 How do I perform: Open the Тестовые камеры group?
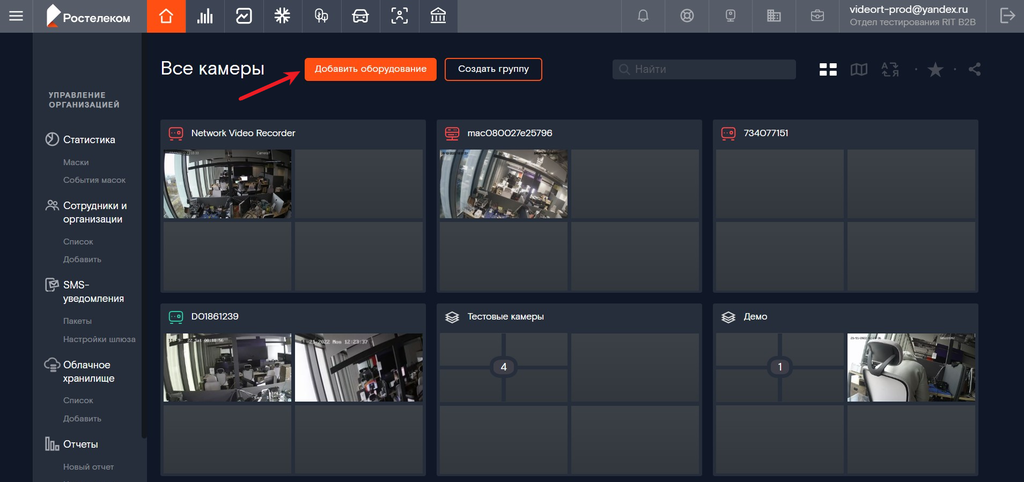(x=505, y=316)
